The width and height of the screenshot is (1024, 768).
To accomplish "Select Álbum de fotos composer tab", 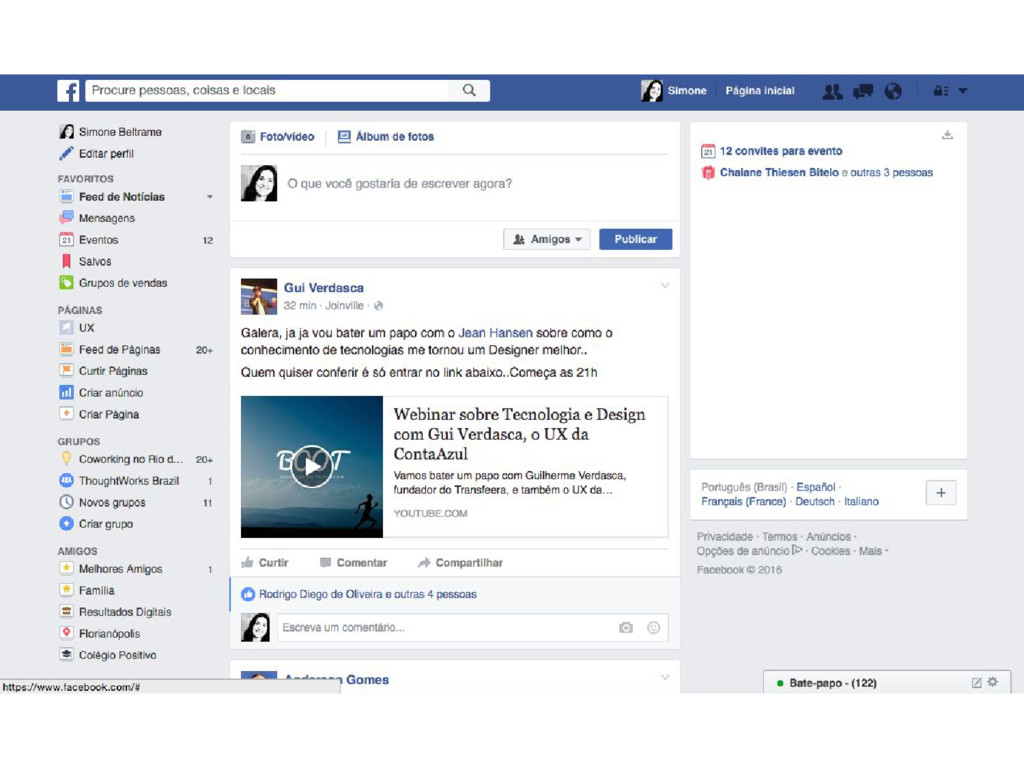I will pyautogui.click(x=385, y=136).
